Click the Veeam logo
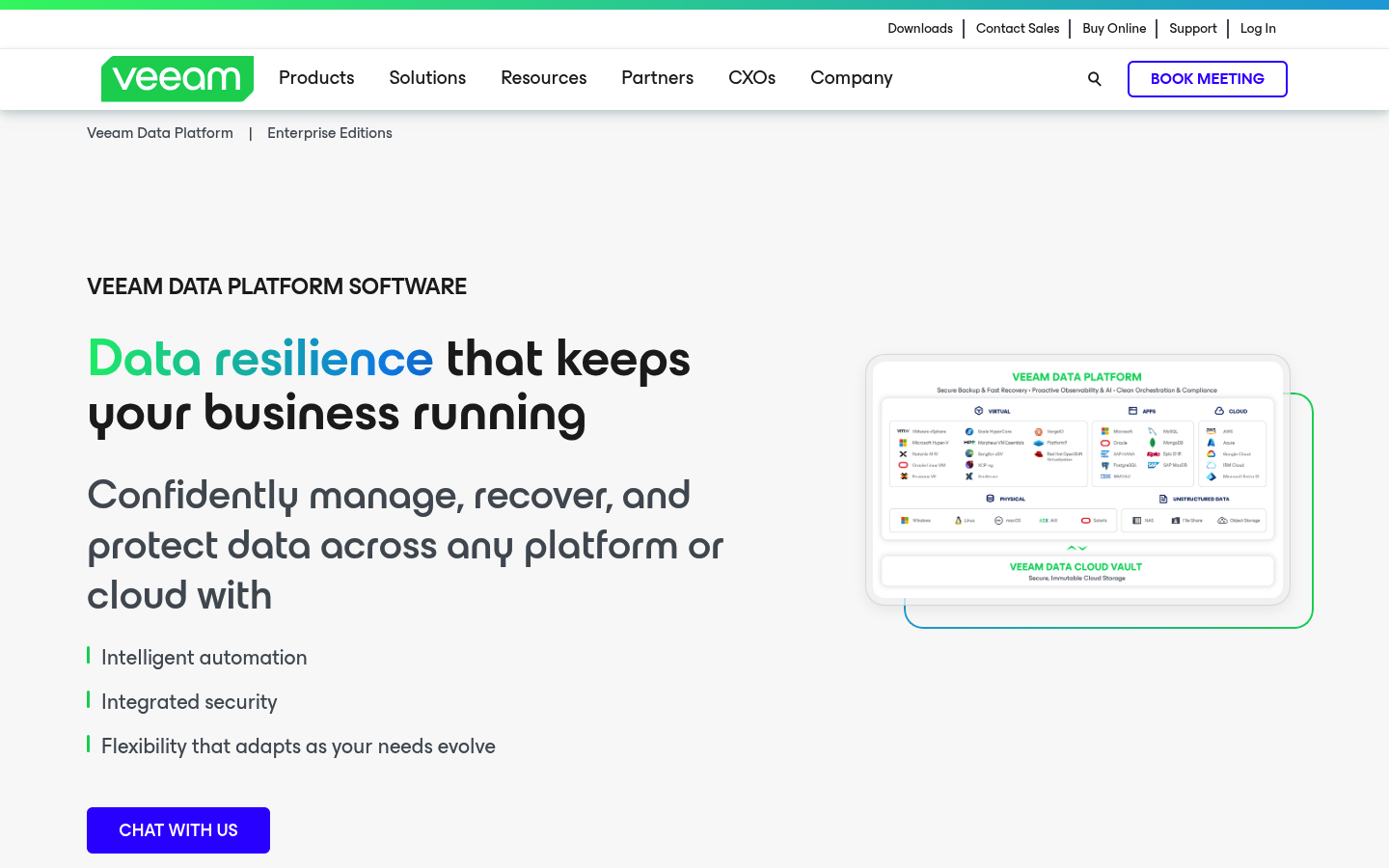Screen dimensions: 1389x868 (177, 79)
